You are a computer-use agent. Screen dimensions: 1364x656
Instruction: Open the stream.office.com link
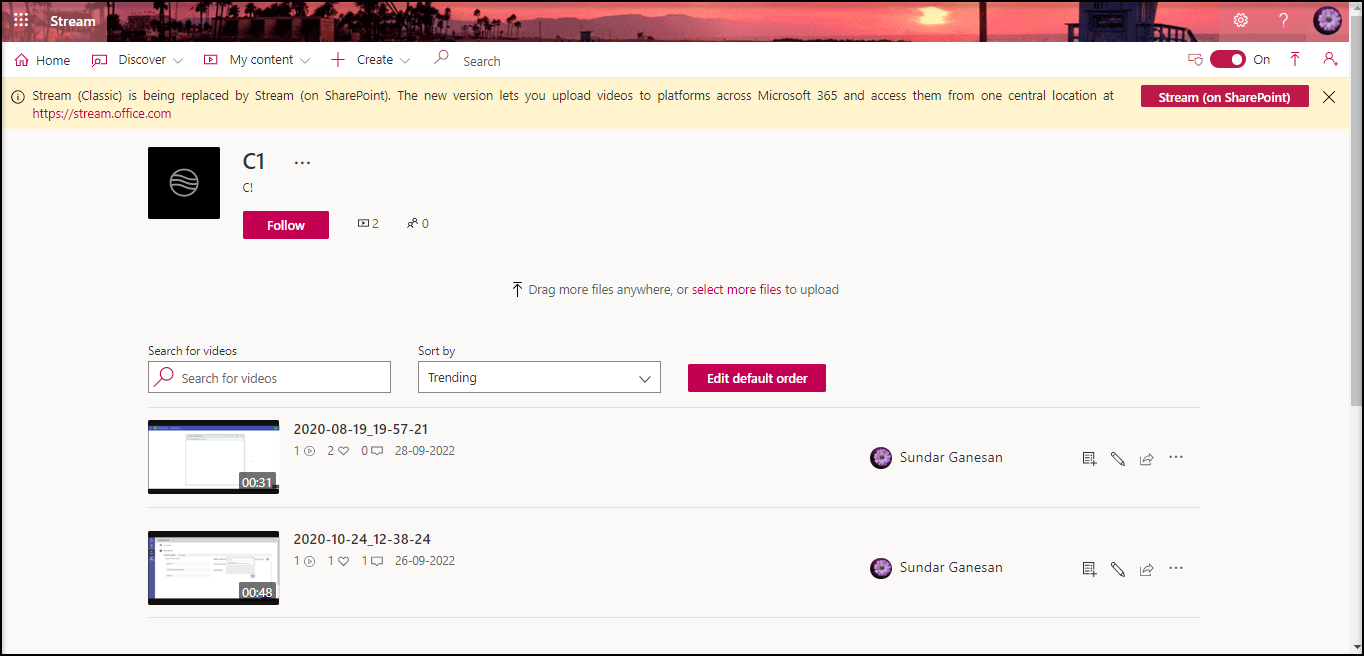tap(102, 114)
